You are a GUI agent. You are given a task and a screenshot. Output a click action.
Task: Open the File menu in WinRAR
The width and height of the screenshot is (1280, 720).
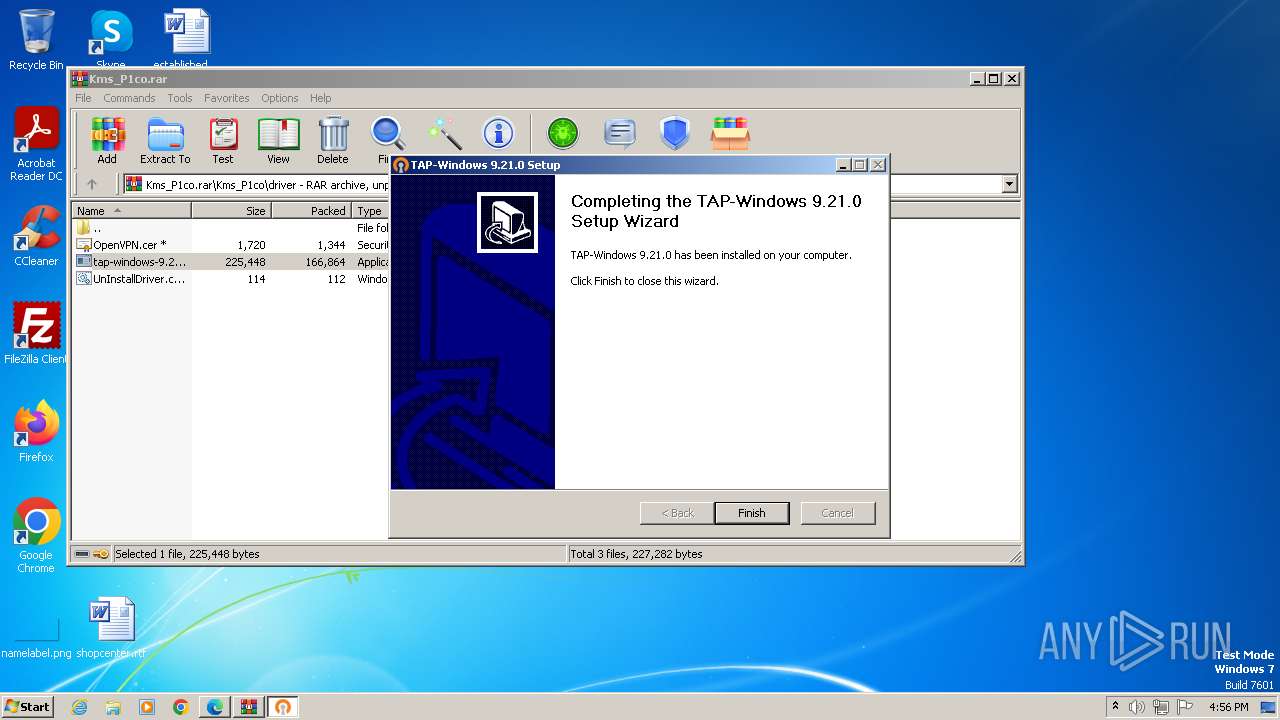point(83,98)
